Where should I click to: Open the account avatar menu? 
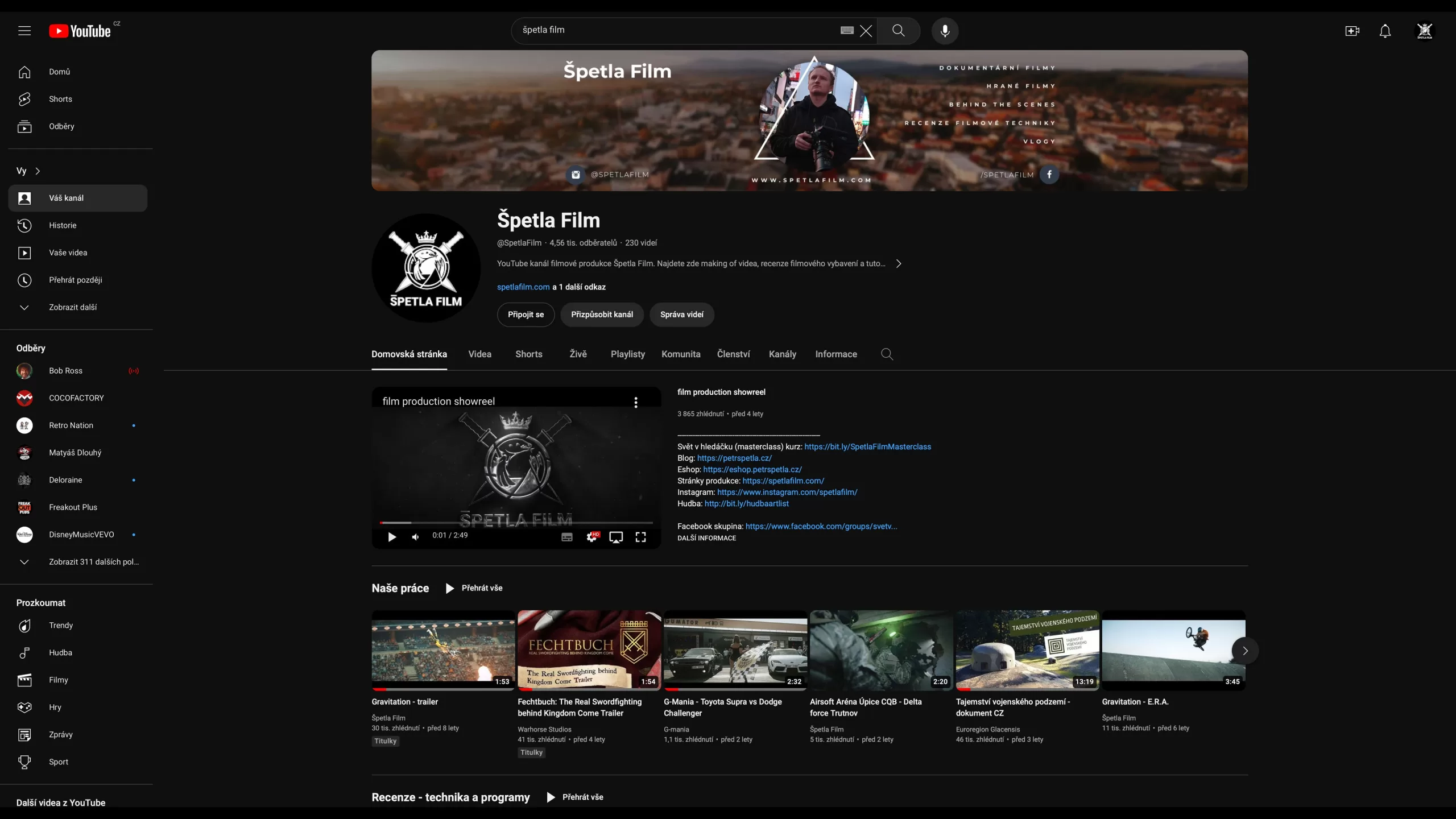point(1425,31)
